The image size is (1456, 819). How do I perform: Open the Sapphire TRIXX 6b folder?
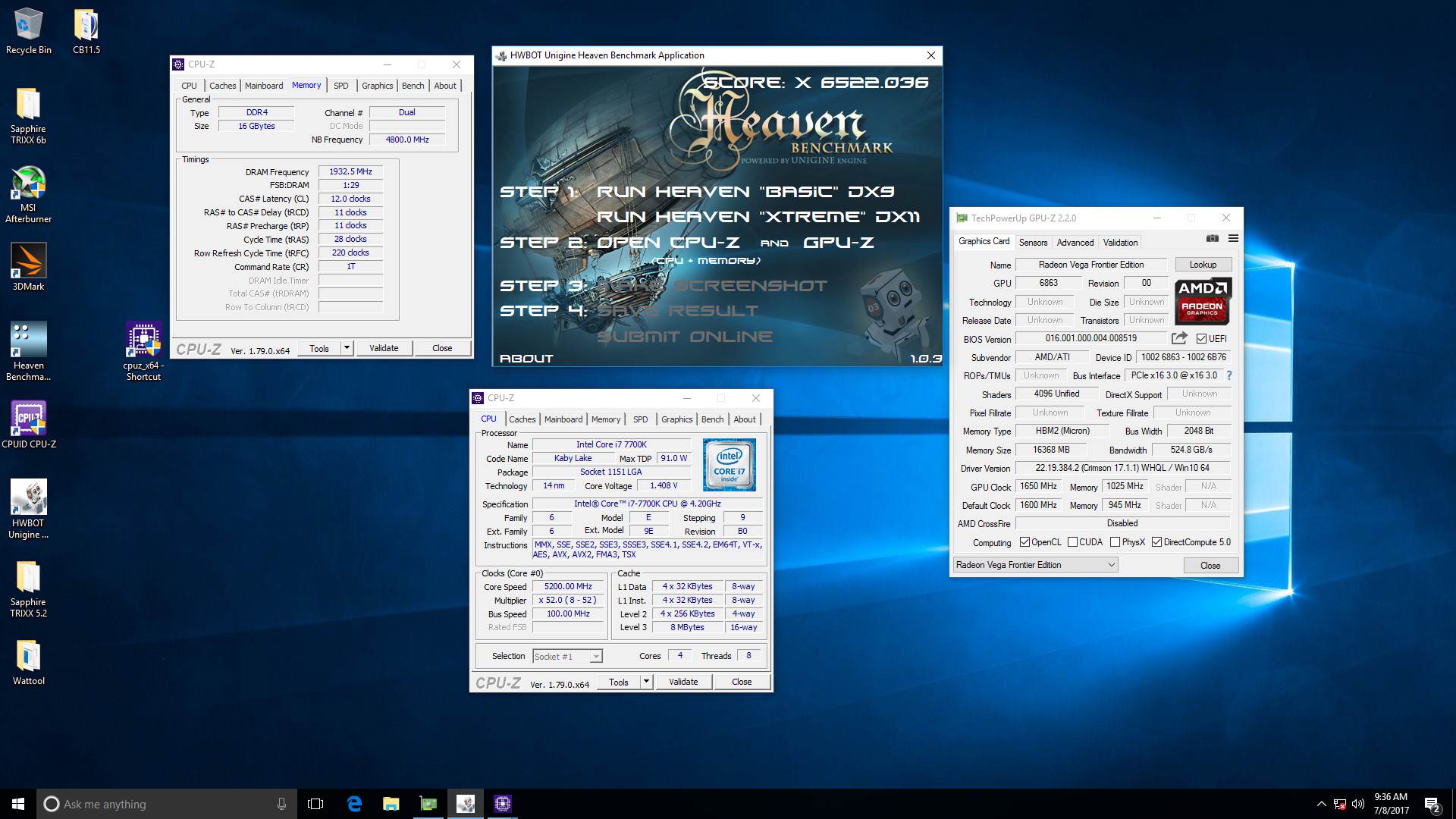point(28,116)
